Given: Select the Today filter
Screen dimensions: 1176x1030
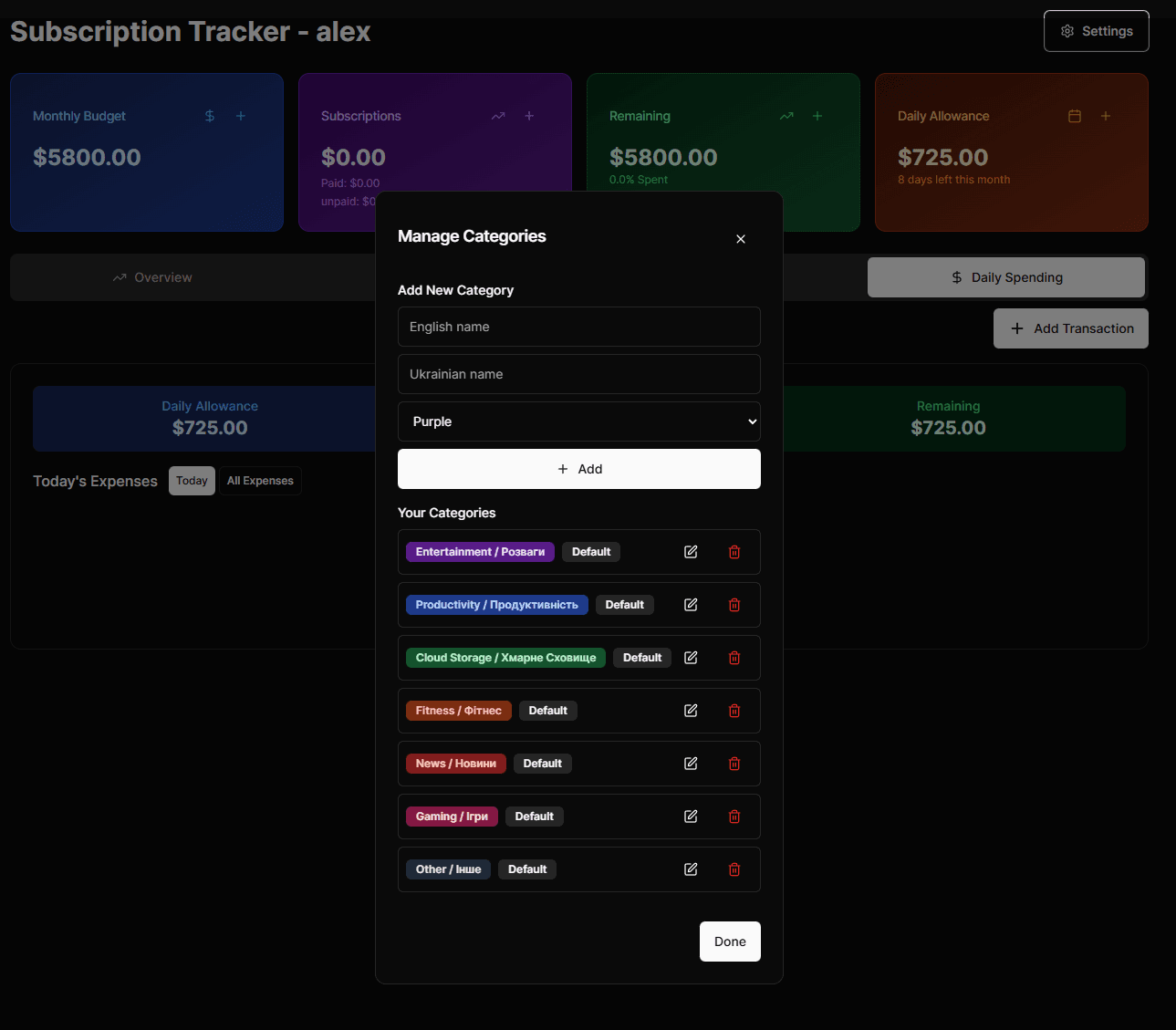Looking at the screenshot, I should 192,480.
